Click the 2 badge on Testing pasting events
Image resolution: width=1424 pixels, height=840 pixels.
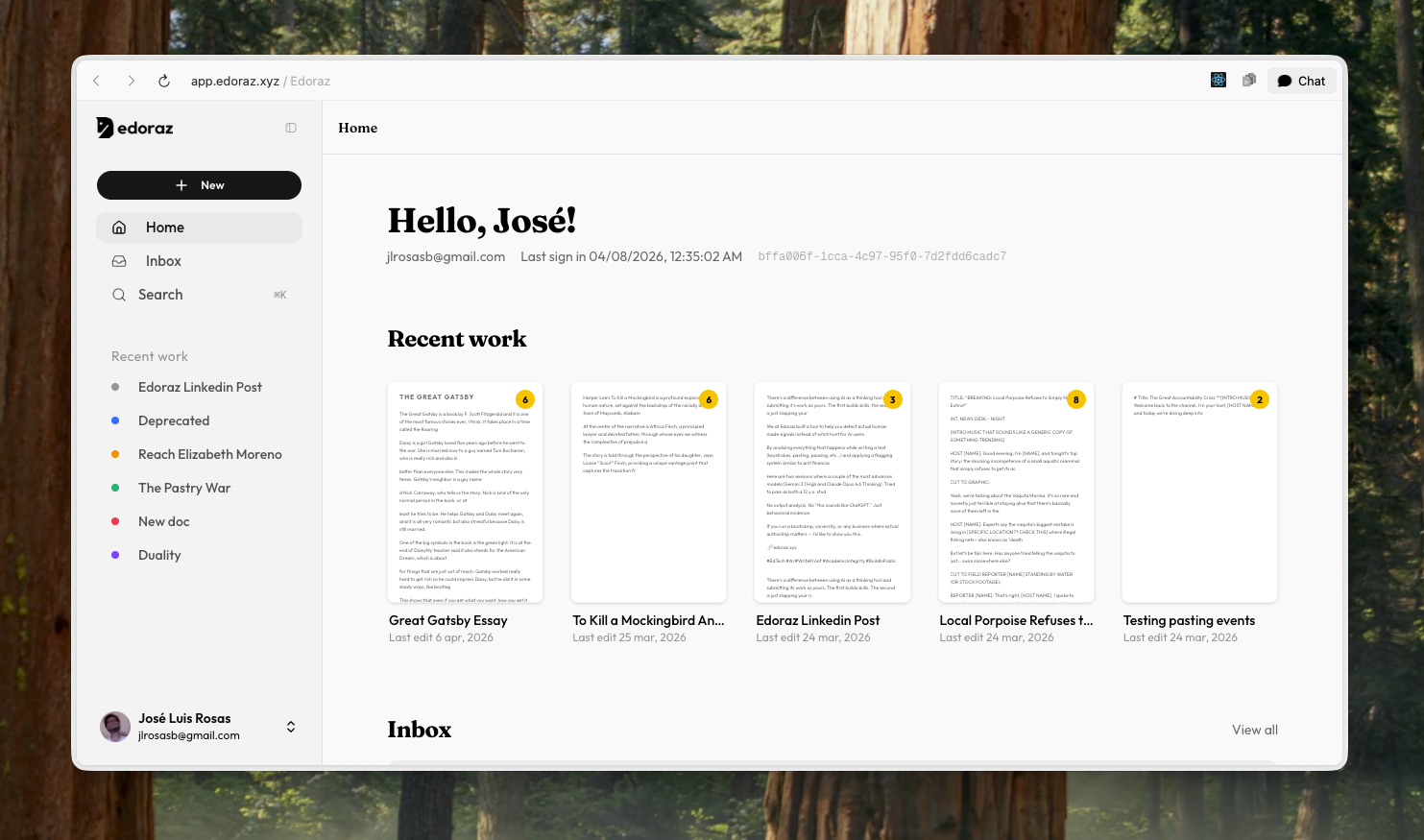(1260, 399)
